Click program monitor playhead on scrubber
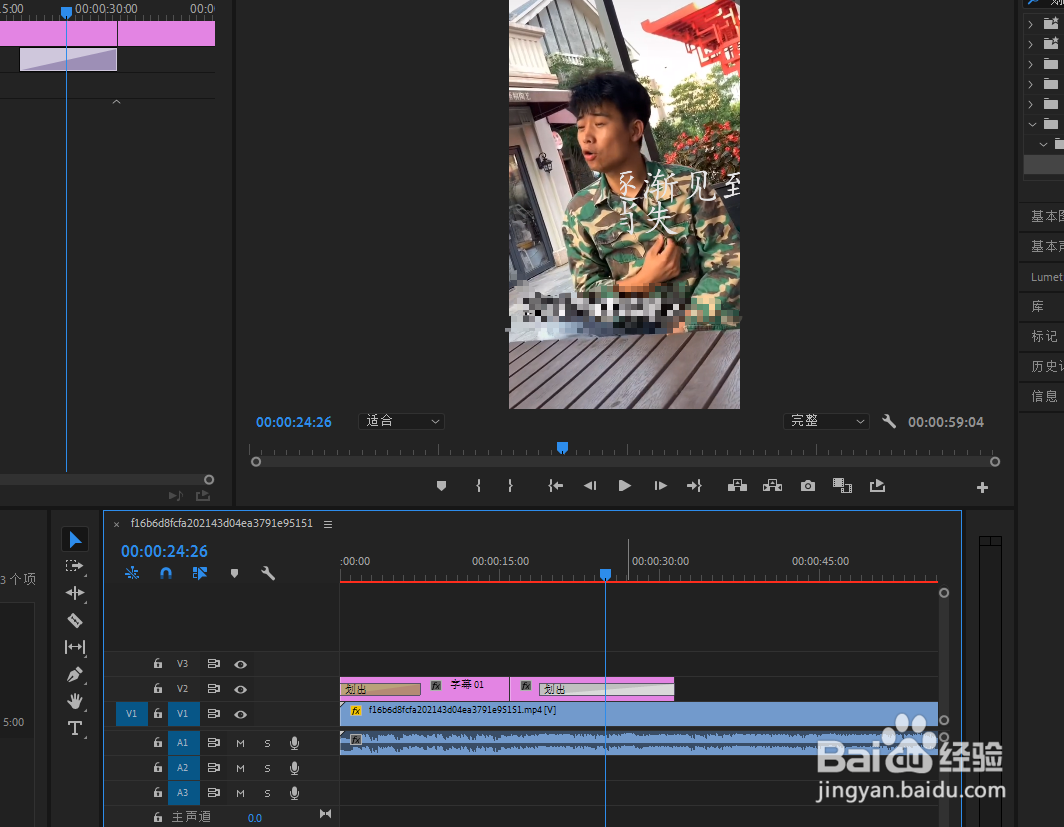1064x827 pixels. click(x=562, y=447)
